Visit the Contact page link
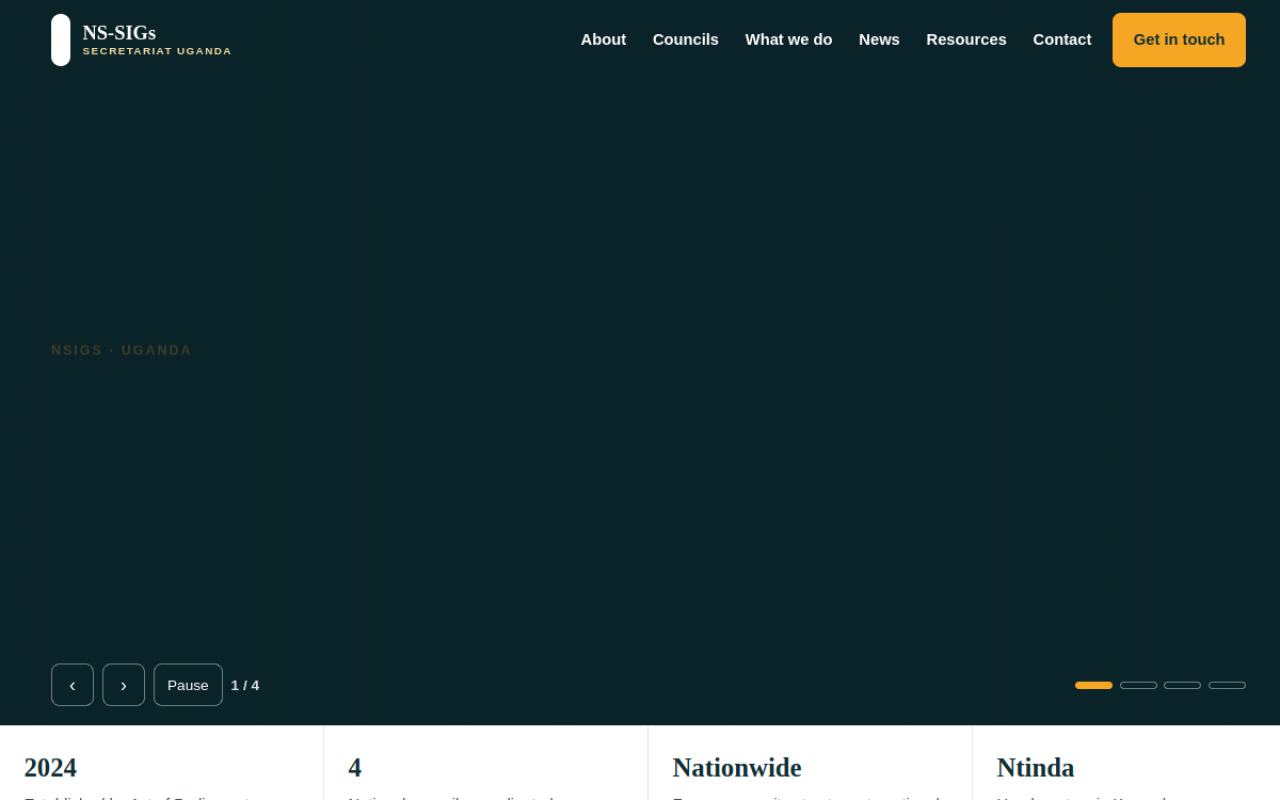 tap(1062, 40)
